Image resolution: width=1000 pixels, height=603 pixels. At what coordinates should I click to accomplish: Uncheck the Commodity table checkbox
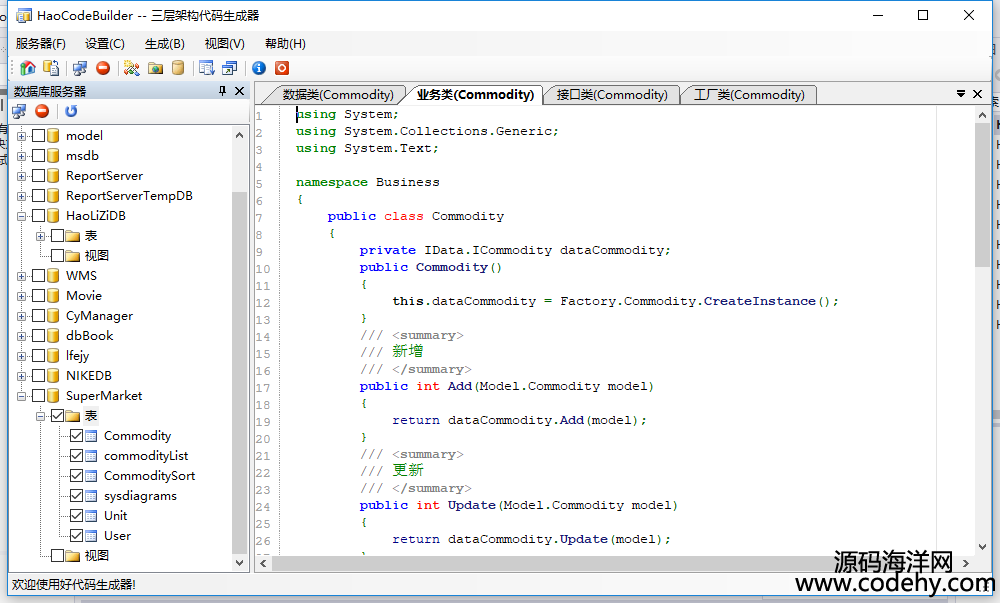(76, 436)
